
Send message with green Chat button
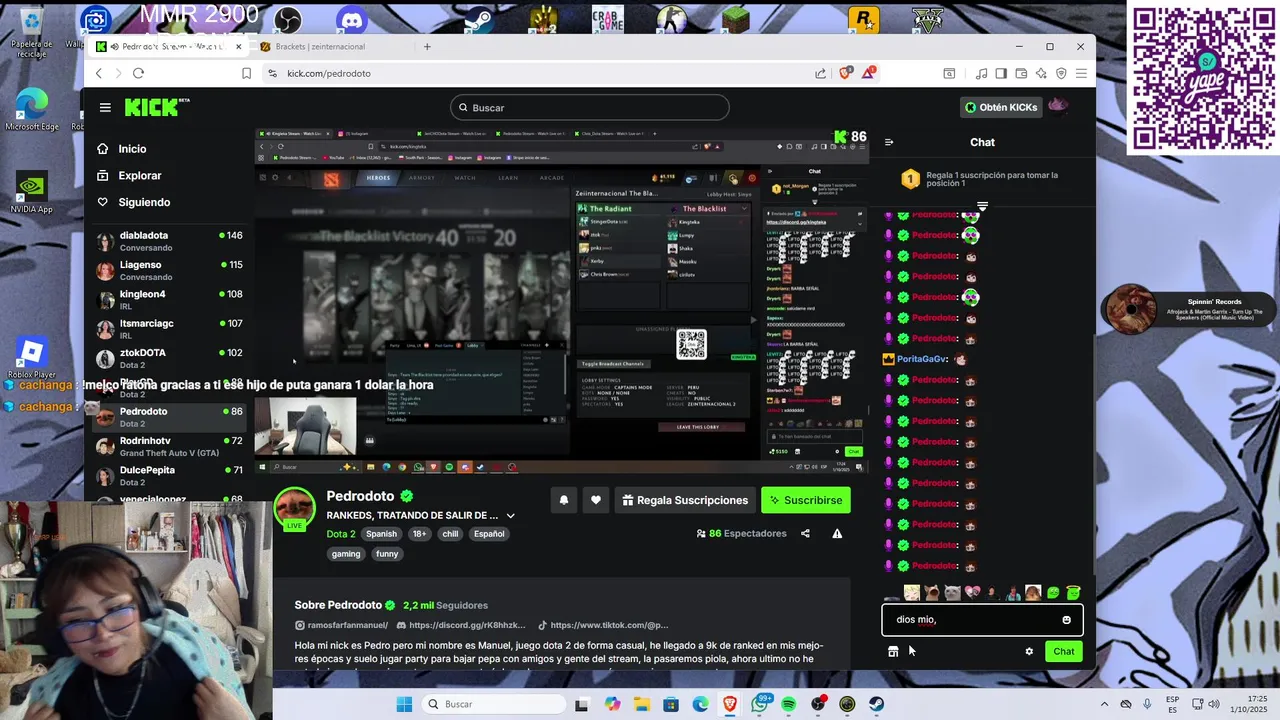point(1064,652)
